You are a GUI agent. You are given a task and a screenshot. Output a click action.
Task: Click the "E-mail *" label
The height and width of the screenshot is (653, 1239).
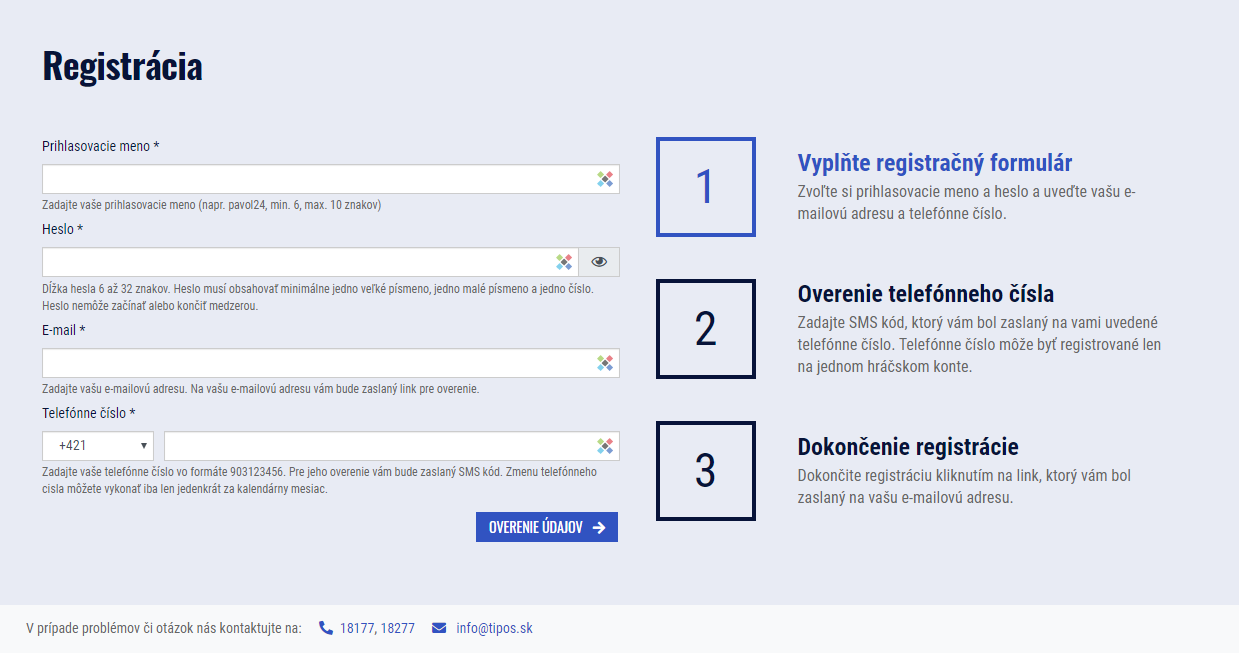[64, 330]
